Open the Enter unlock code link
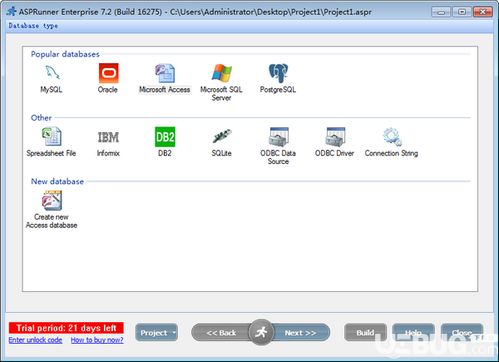Image resolution: width=499 pixels, height=362 pixels. tap(35, 340)
